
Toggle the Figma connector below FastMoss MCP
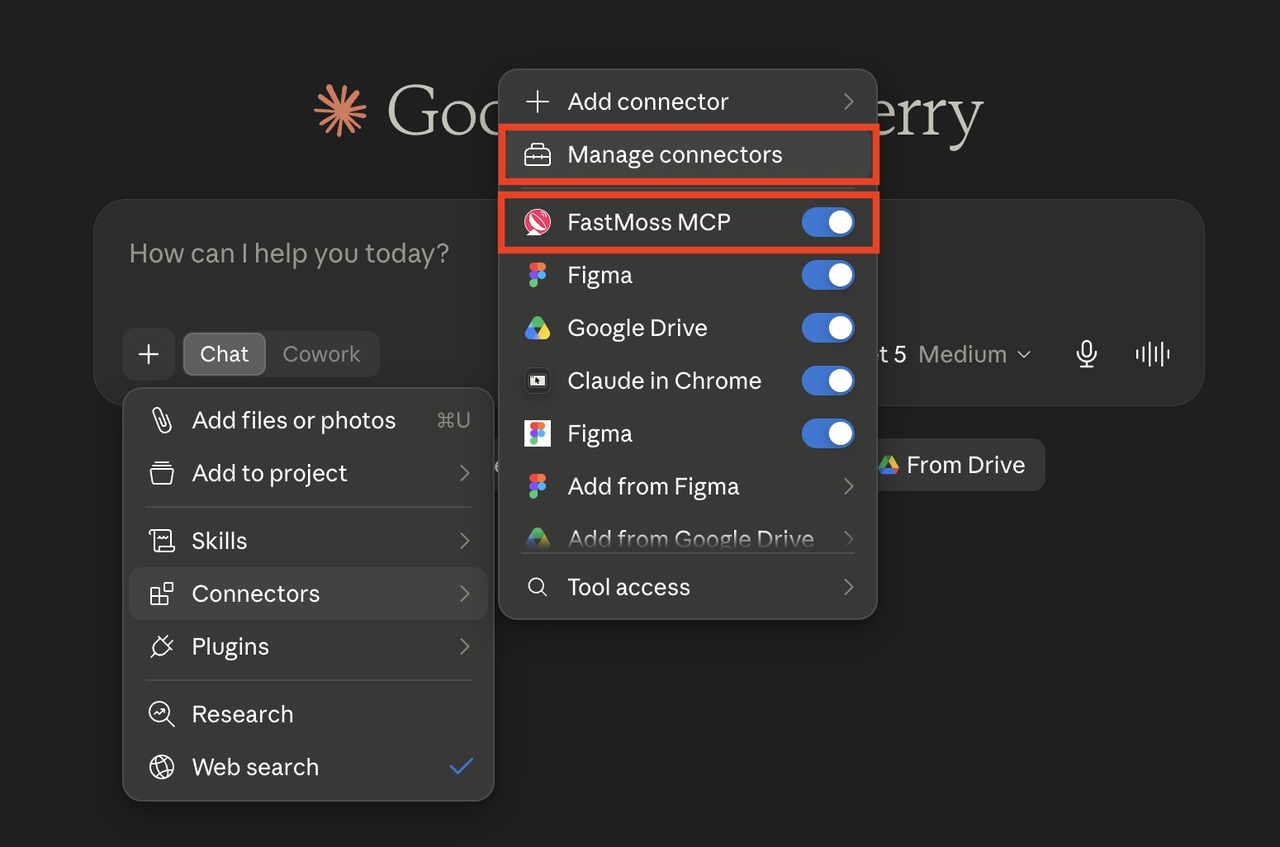(828, 275)
